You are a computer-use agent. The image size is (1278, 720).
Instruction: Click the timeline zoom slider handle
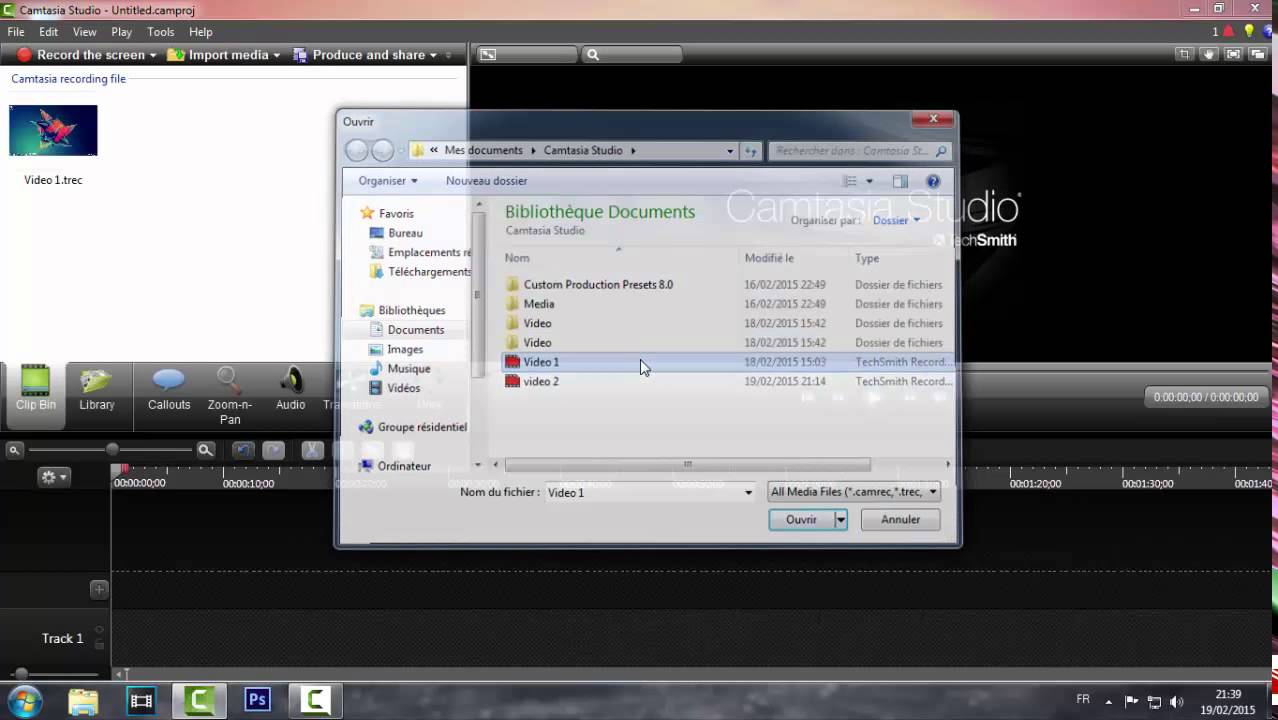click(x=112, y=450)
